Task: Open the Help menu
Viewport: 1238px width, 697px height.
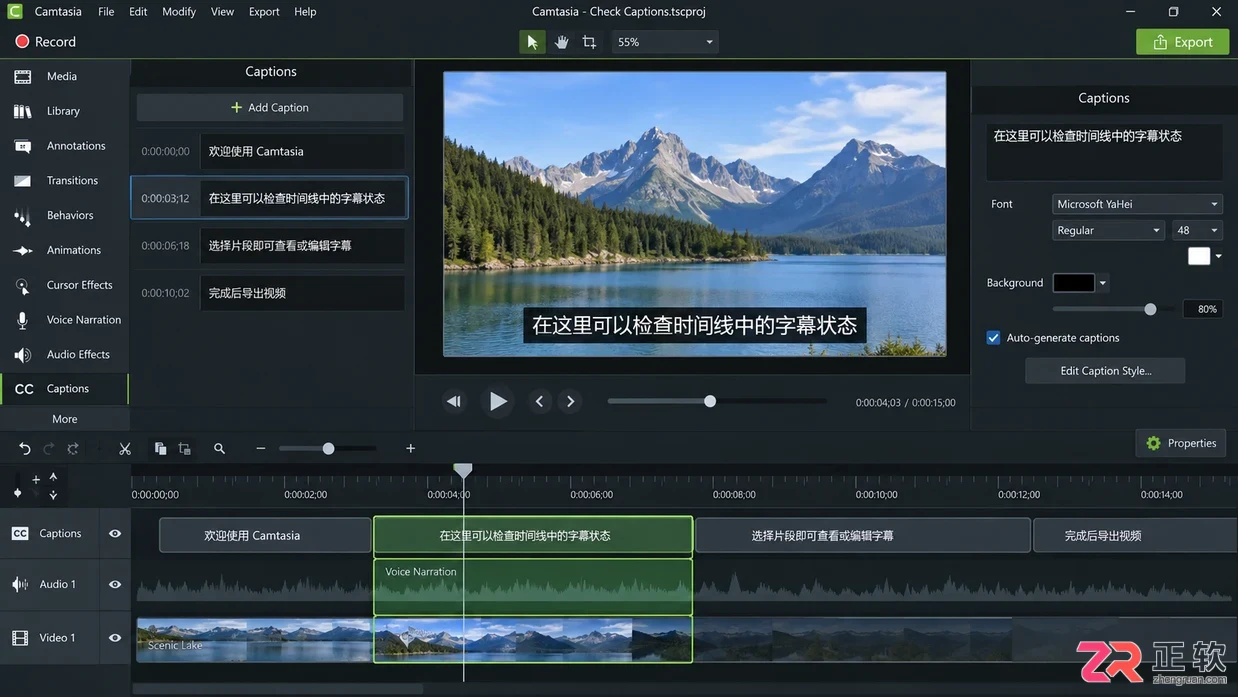Action: (305, 12)
